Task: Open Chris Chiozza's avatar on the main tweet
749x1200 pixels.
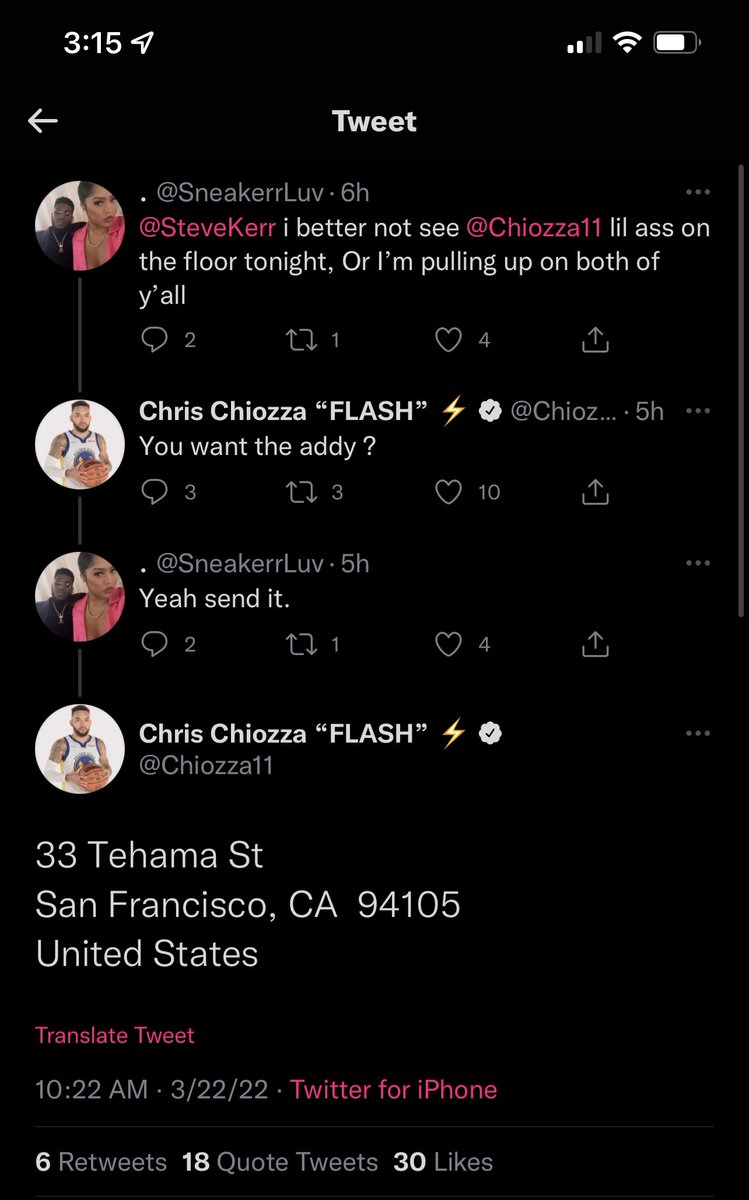Action: coord(80,749)
